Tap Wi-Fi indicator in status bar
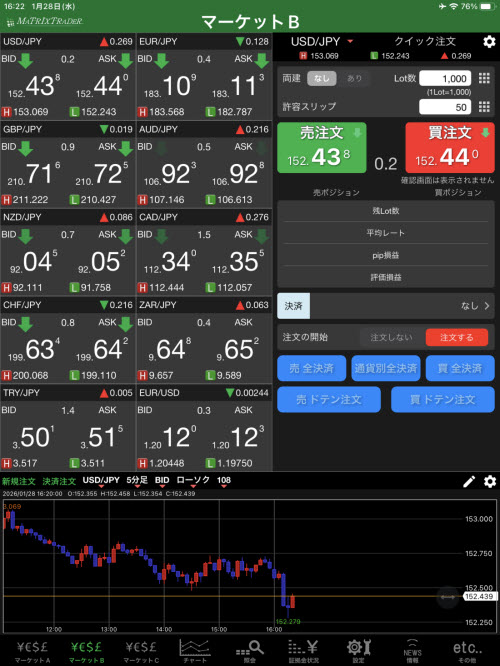 (453, 6)
